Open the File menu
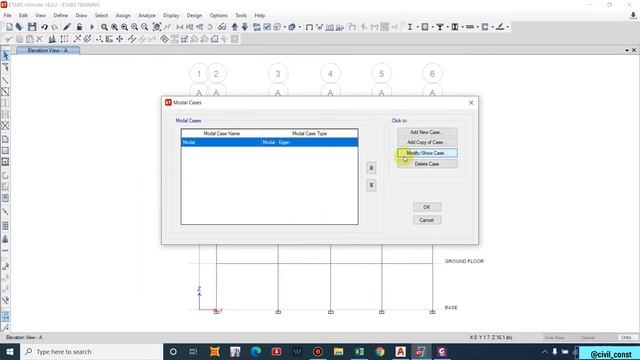The height and width of the screenshot is (360, 640). click(7, 15)
